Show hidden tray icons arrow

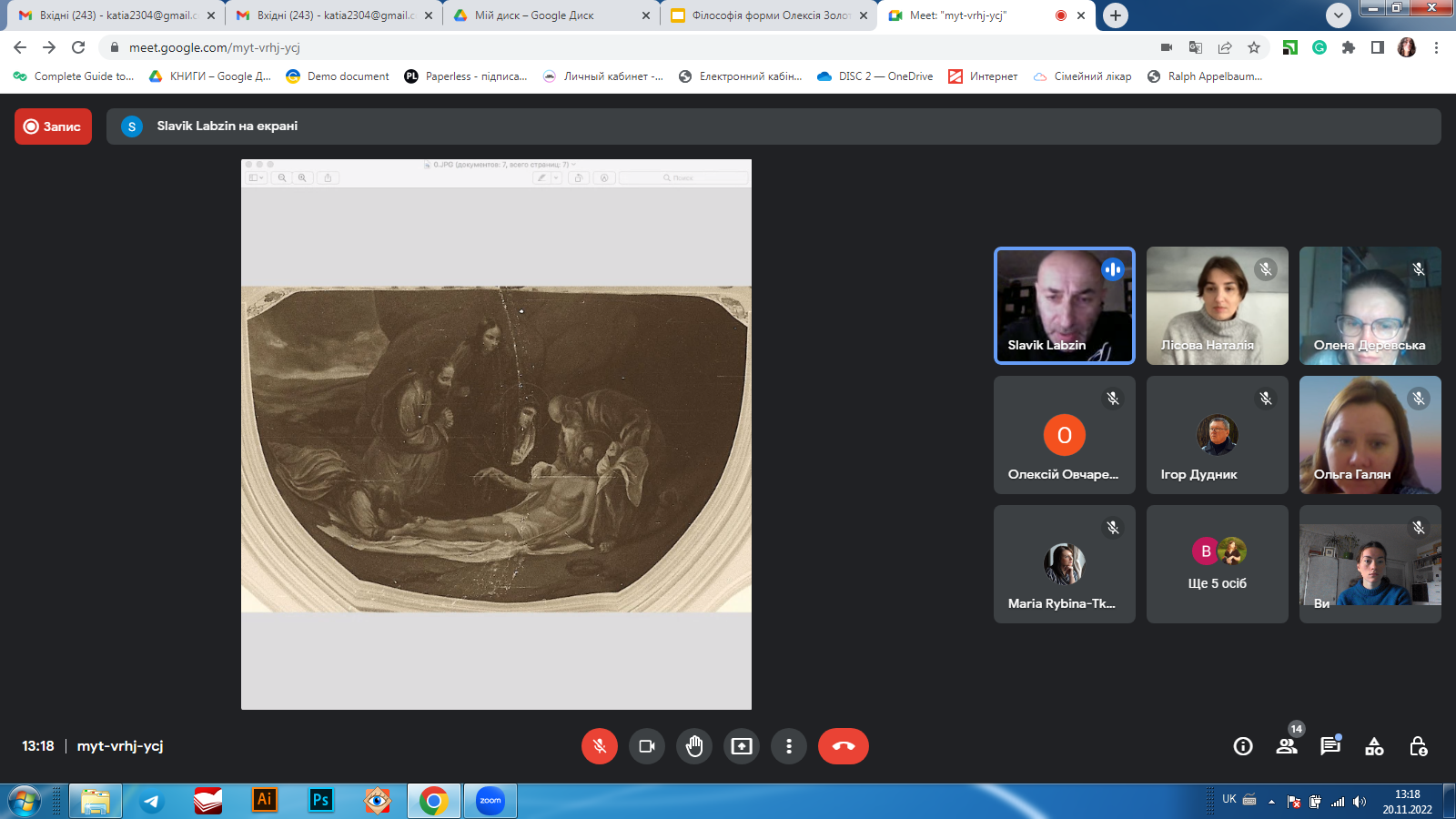[x=1271, y=802]
